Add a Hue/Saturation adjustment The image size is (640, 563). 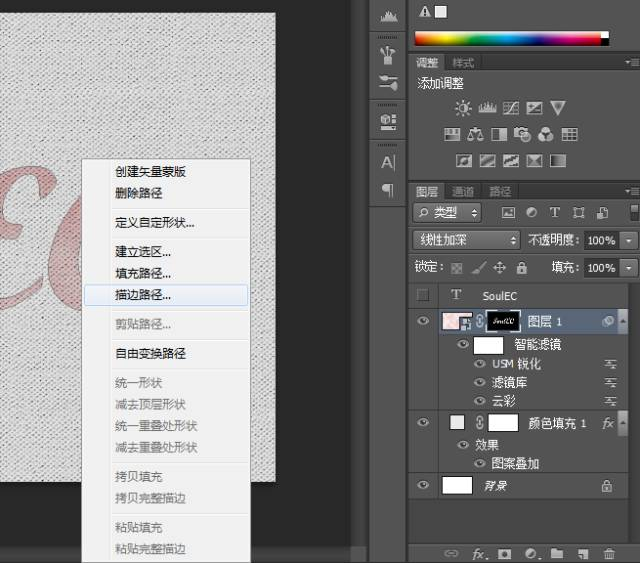click(x=452, y=134)
